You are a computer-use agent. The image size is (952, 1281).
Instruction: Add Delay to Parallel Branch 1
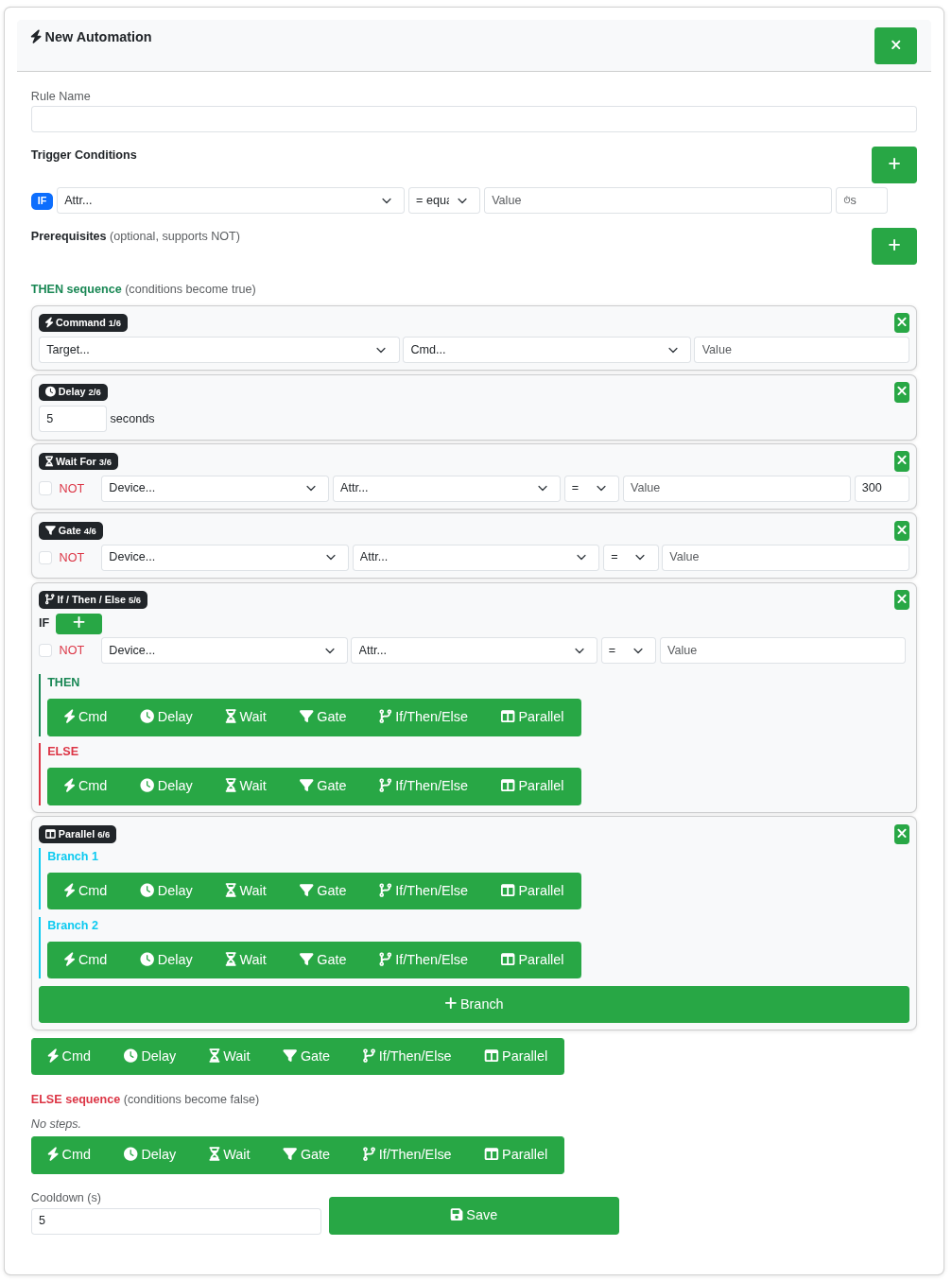pos(166,891)
